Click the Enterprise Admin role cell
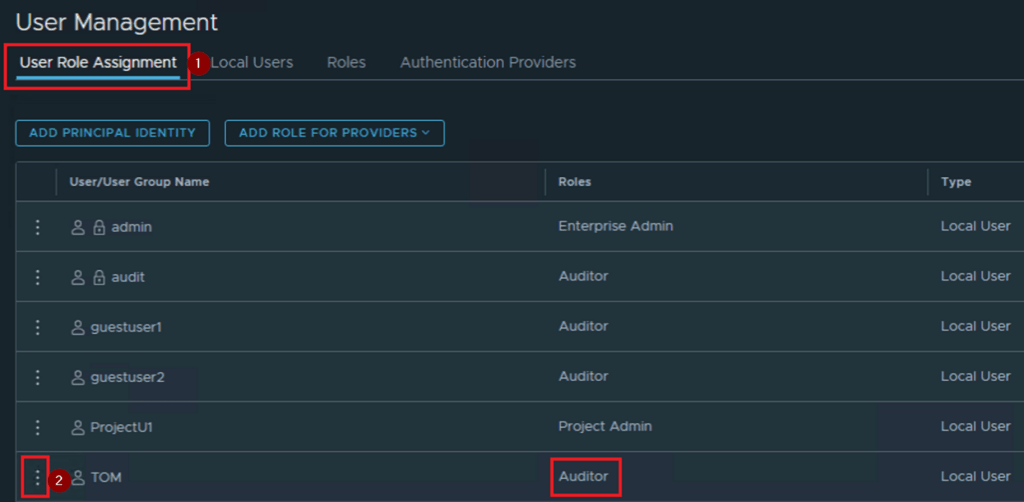1024x502 pixels. (x=615, y=227)
